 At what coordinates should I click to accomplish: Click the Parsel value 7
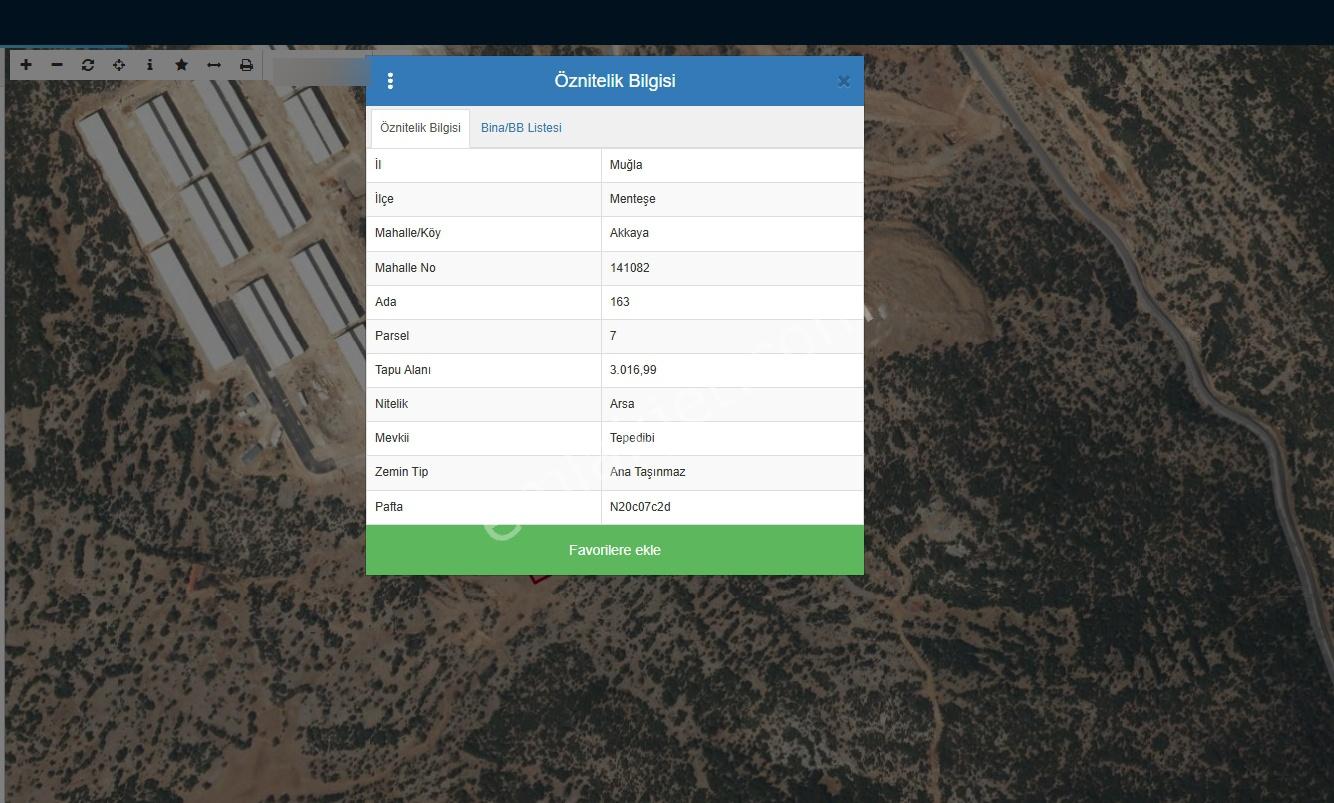pyautogui.click(x=613, y=336)
